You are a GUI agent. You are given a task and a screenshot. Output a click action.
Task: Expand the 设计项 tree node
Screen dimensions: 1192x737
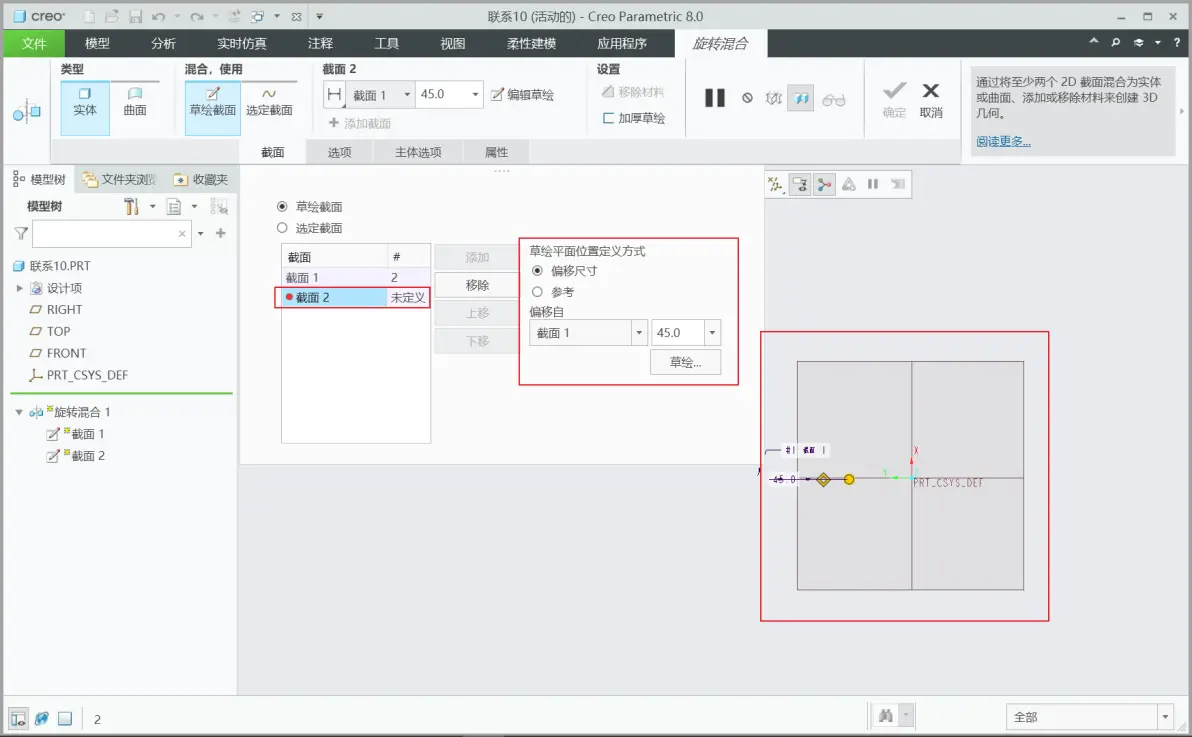[x=20, y=288]
